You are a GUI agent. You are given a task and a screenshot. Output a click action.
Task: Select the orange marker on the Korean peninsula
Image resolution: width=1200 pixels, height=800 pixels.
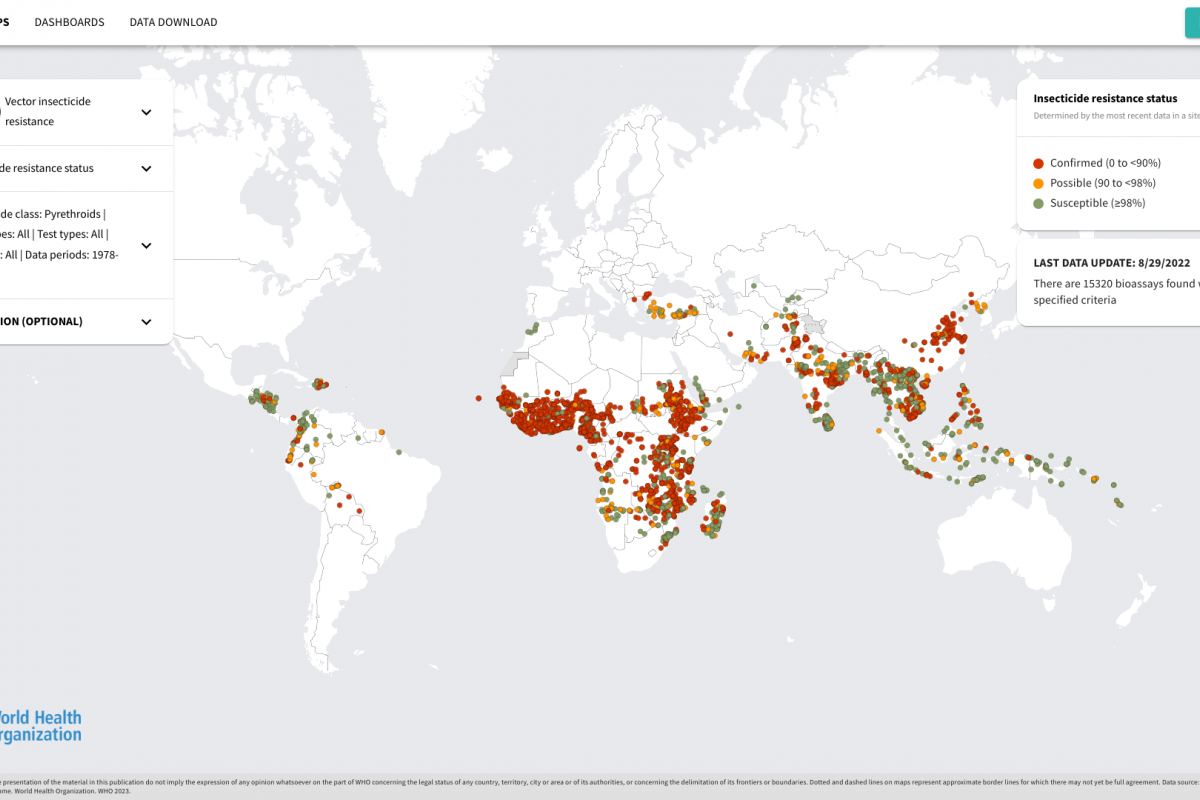(982, 305)
